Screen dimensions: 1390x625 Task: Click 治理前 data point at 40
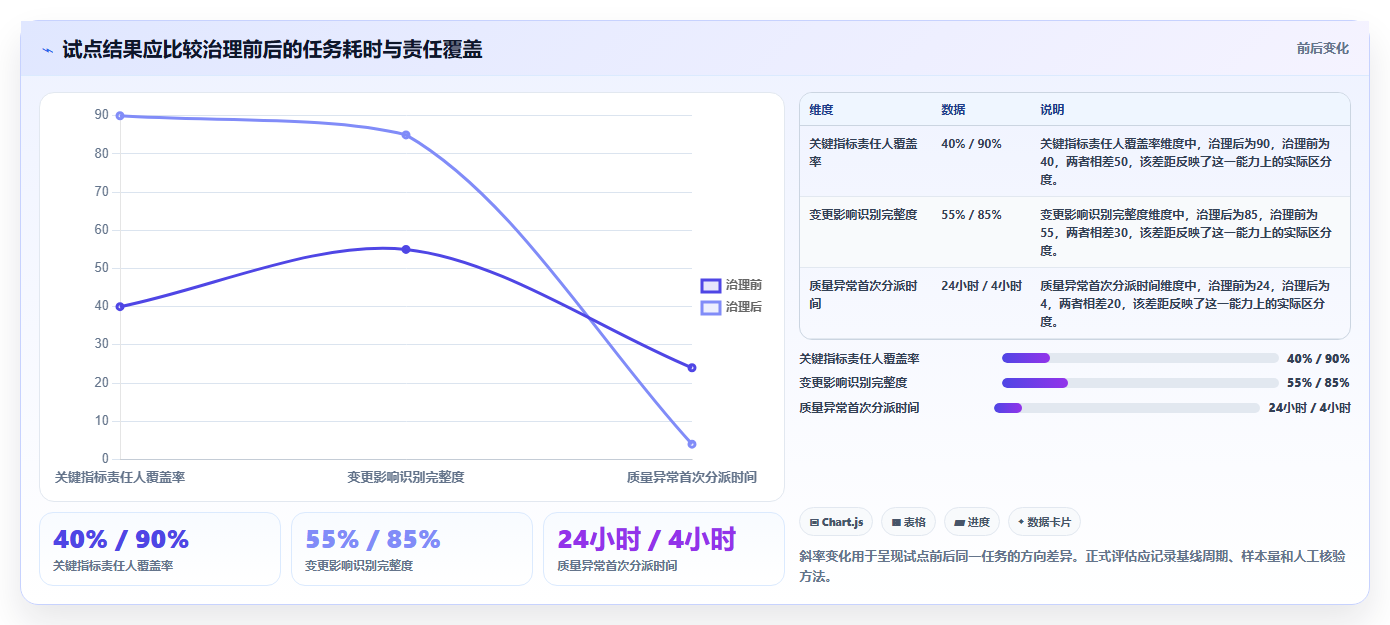(120, 307)
